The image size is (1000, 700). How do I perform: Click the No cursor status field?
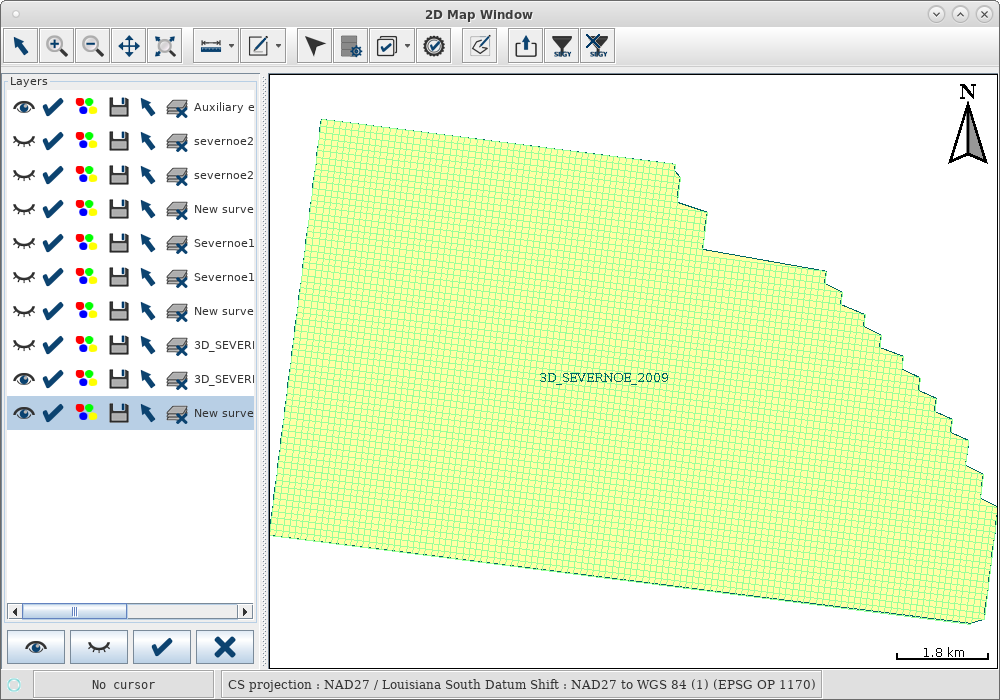pyautogui.click(x=124, y=685)
